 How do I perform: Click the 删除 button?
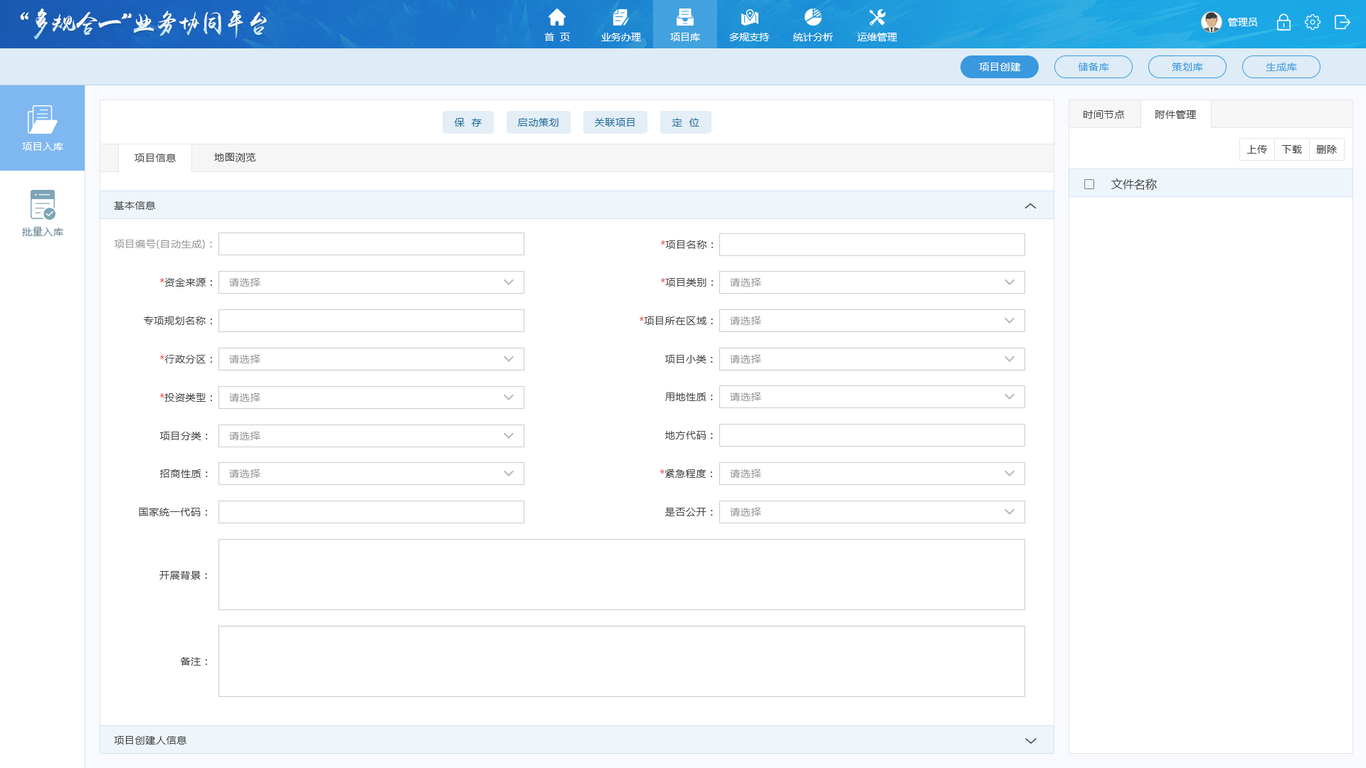click(1327, 150)
